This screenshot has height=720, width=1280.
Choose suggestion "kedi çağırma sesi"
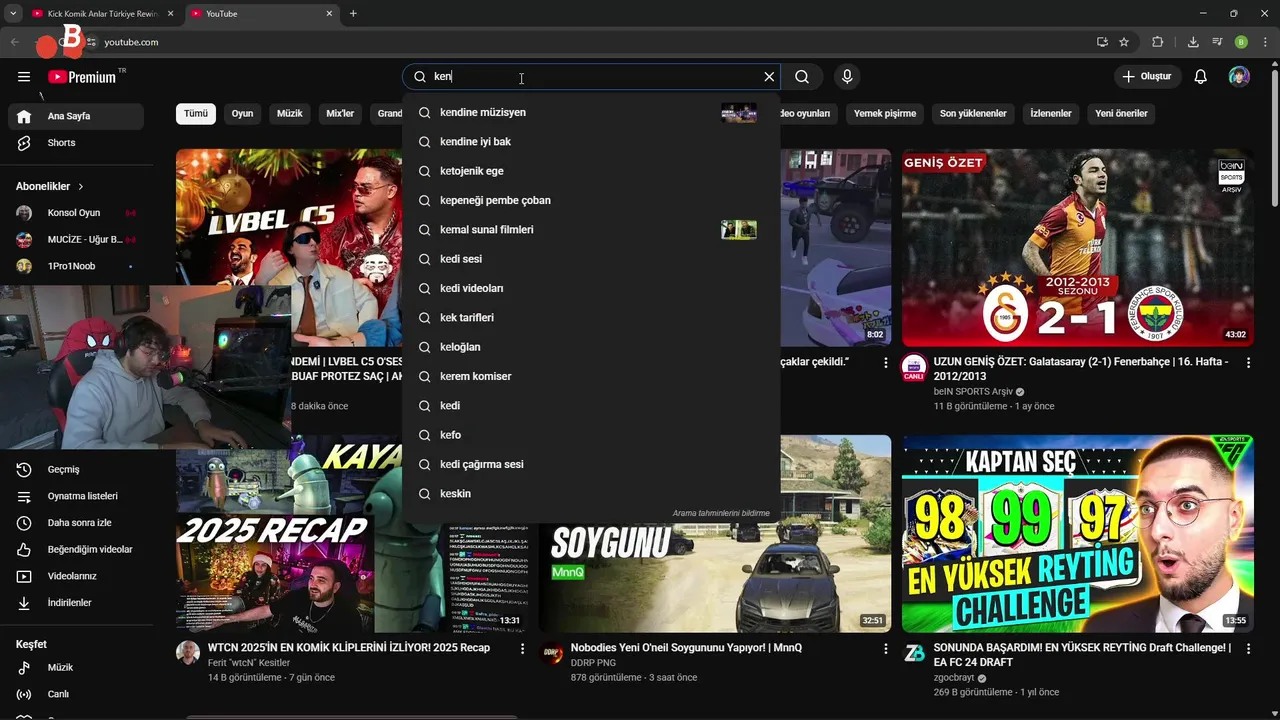[x=591, y=464]
